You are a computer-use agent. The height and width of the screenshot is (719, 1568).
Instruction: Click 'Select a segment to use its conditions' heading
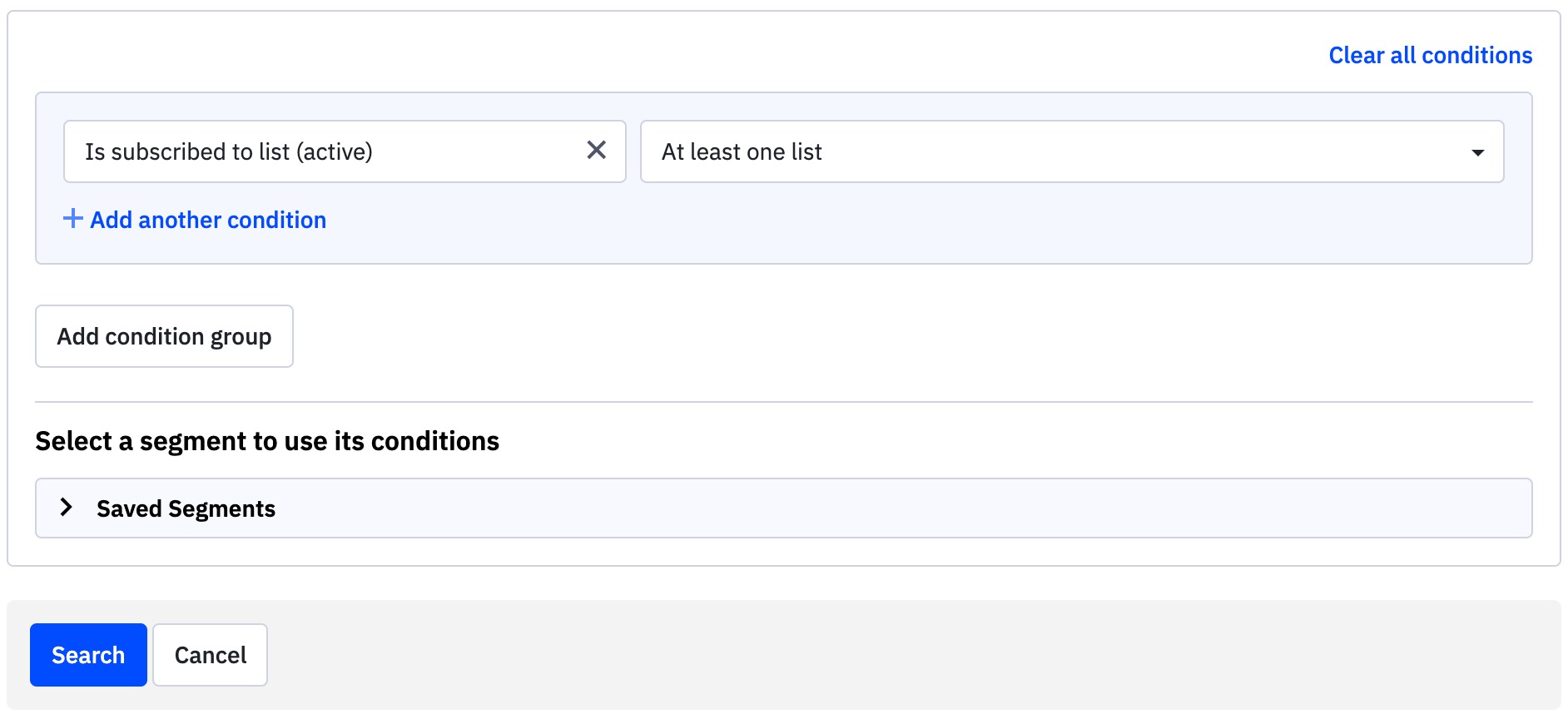click(x=266, y=440)
